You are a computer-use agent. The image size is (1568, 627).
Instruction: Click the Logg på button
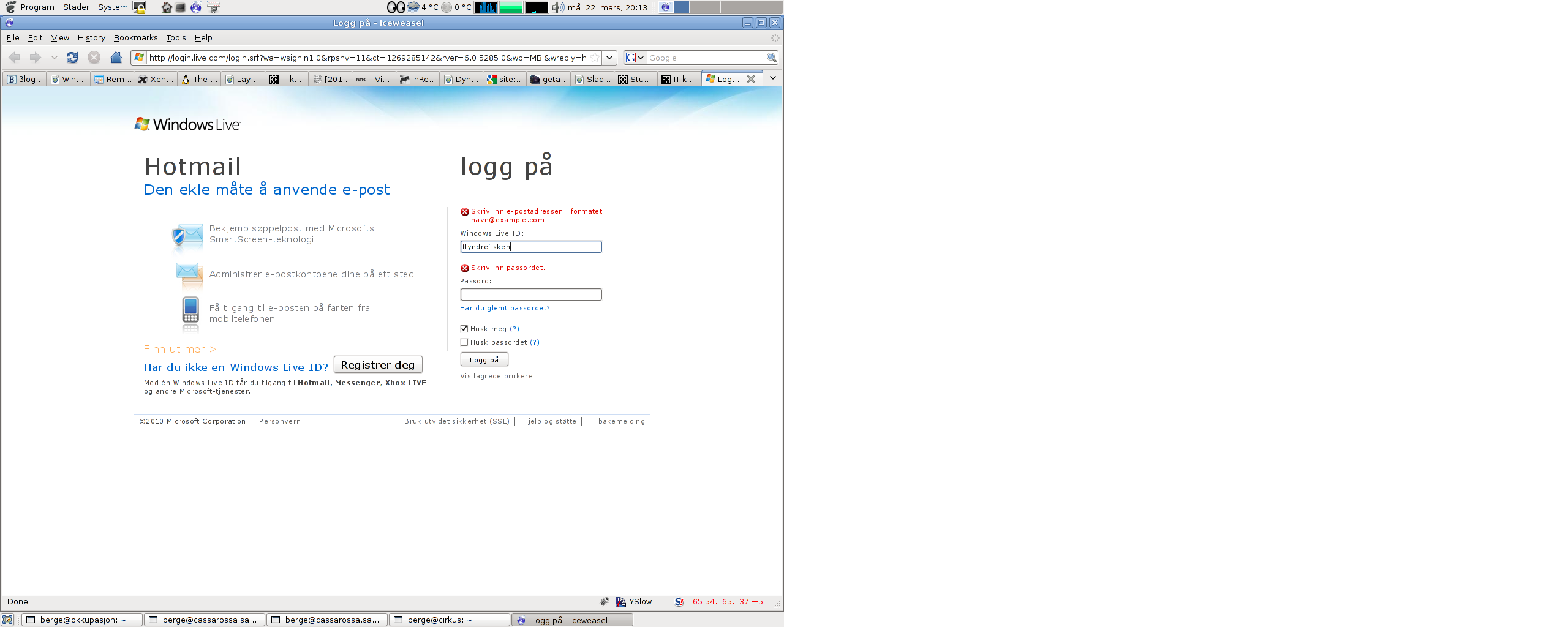click(x=484, y=359)
